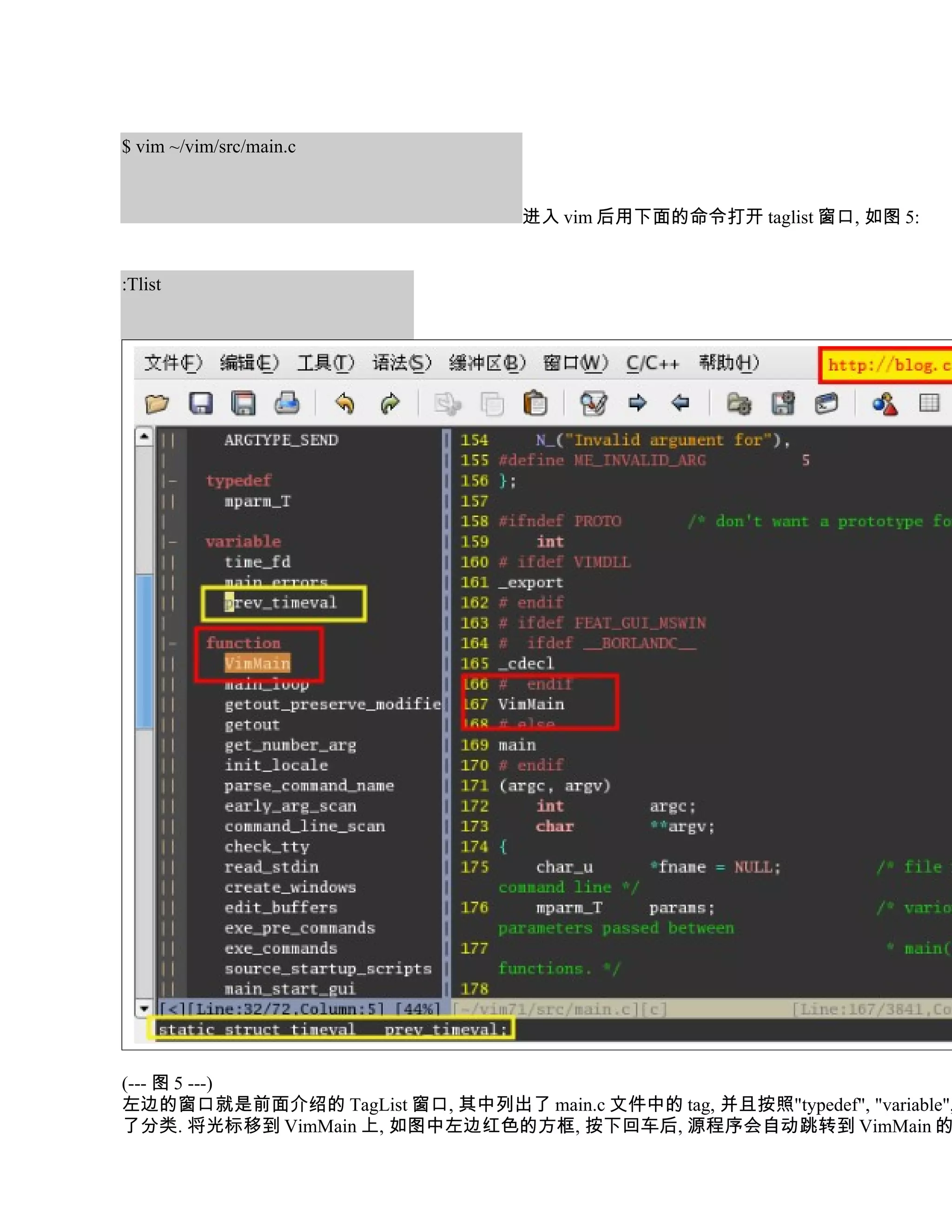The height and width of the screenshot is (1232, 952).
Task: Click the Load session folder icon
Action: [739, 404]
